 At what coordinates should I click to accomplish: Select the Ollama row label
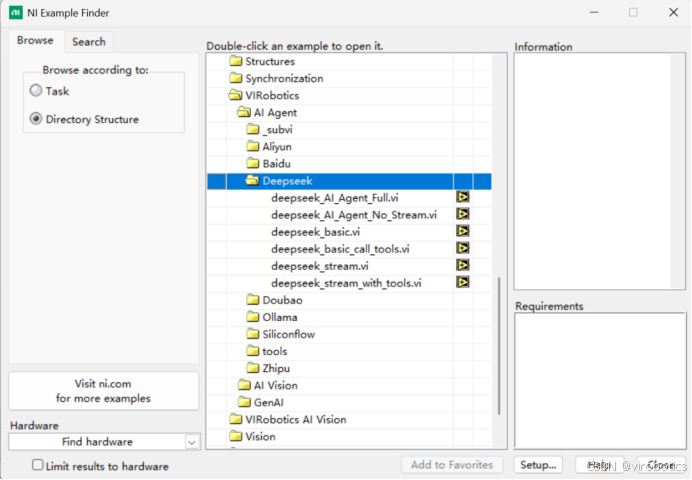tap(280, 317)
